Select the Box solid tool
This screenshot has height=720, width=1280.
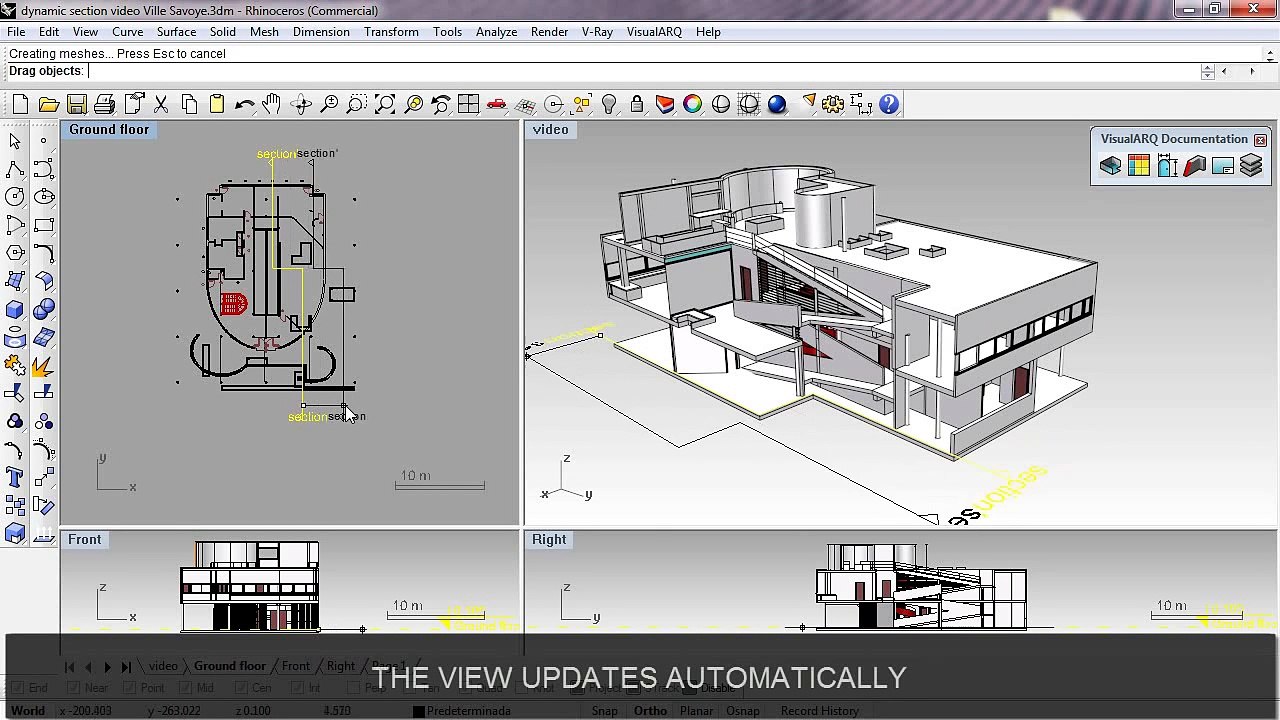click(x=15, y=309)
